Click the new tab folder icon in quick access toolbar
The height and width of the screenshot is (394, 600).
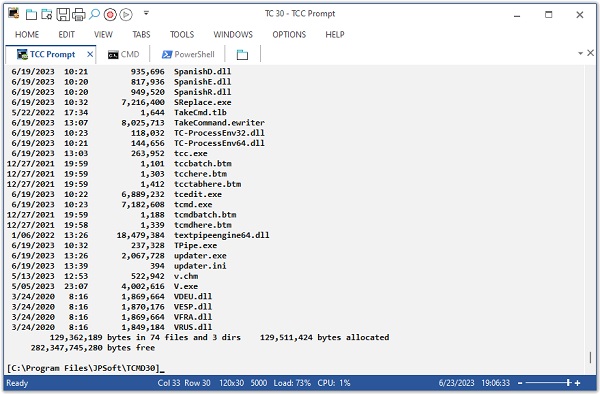(x=31, y=15)
